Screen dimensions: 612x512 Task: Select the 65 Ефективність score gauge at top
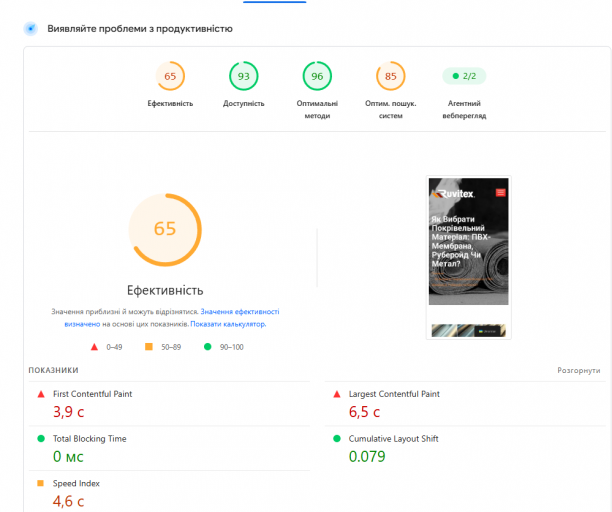[170, 76]
